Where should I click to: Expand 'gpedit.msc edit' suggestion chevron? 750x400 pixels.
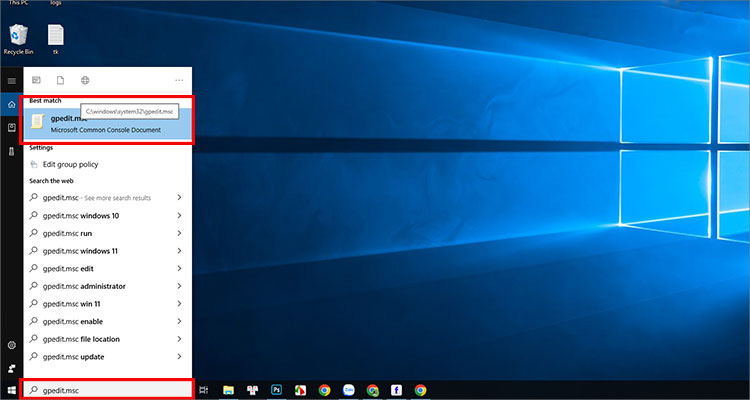click(179, 268)
